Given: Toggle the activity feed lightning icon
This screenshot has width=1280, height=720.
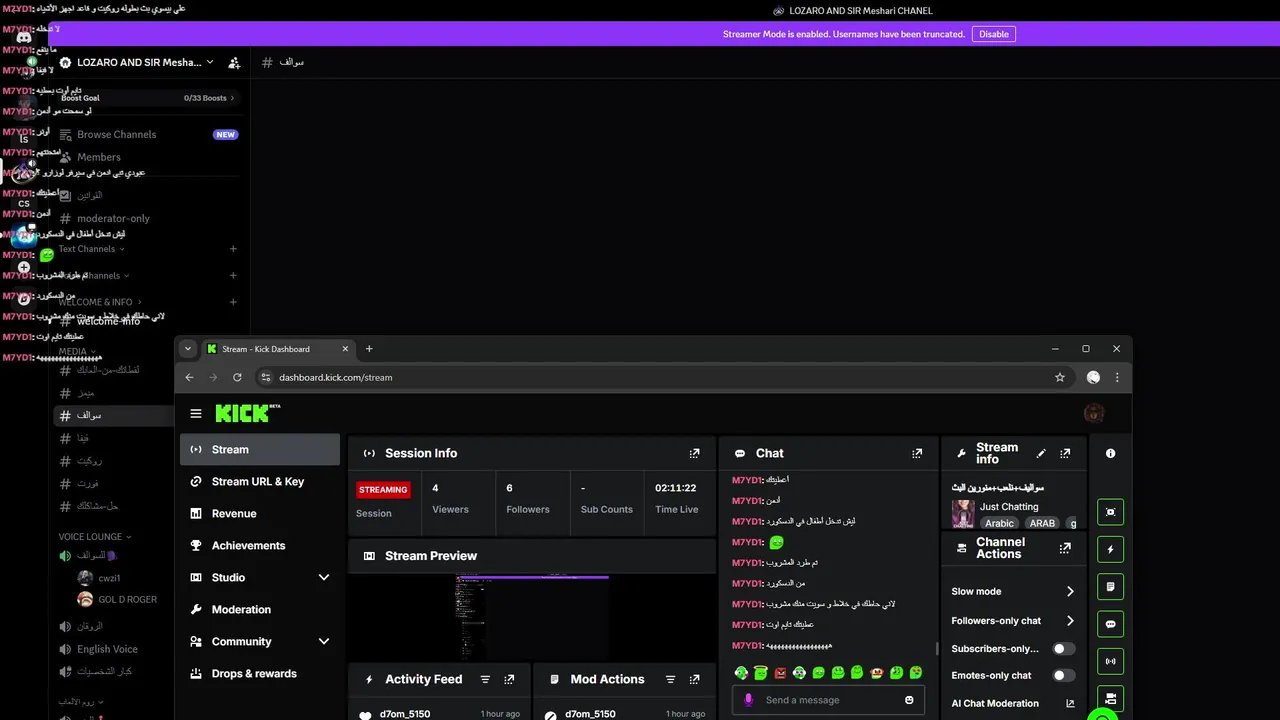Looking at the screenshot, I should tap(1110, 549).
